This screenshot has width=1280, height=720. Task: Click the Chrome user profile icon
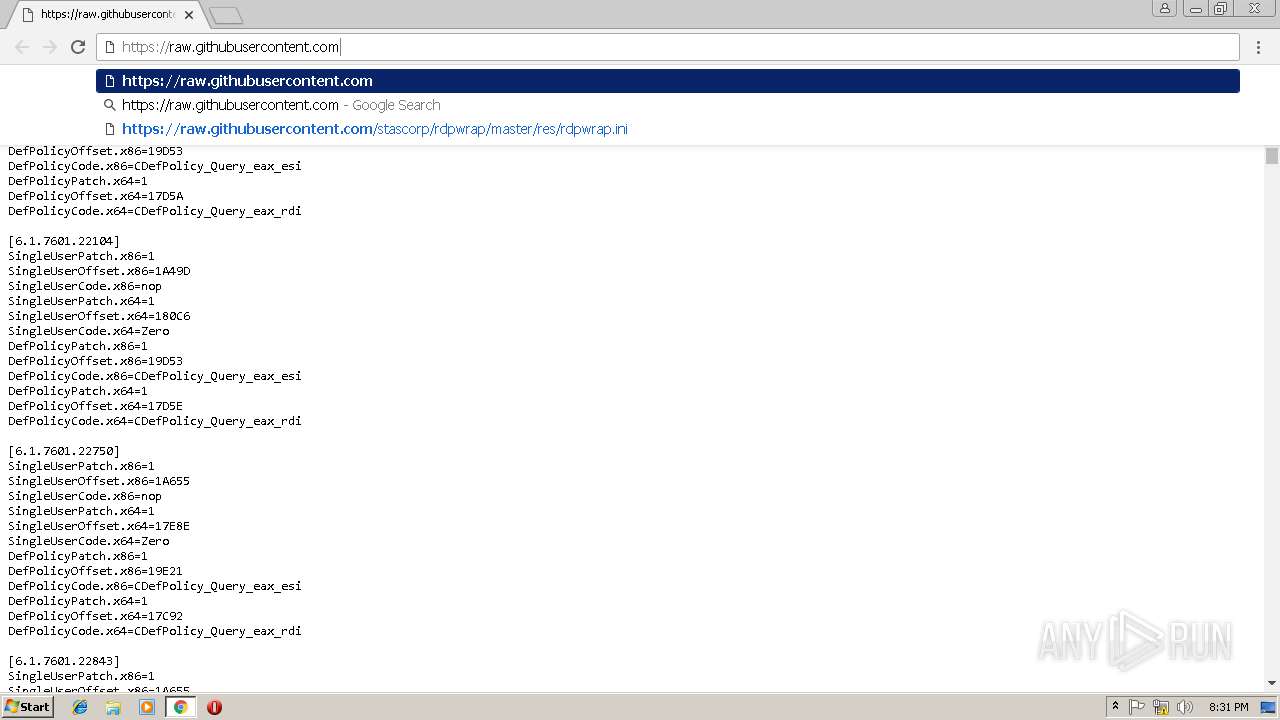click(x=1165, y=8)
